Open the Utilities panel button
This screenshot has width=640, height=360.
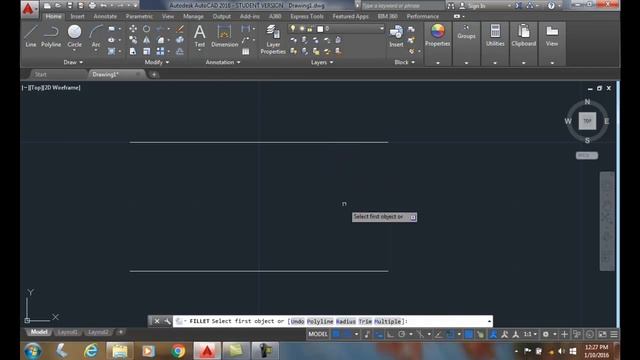tap(495, 44)
